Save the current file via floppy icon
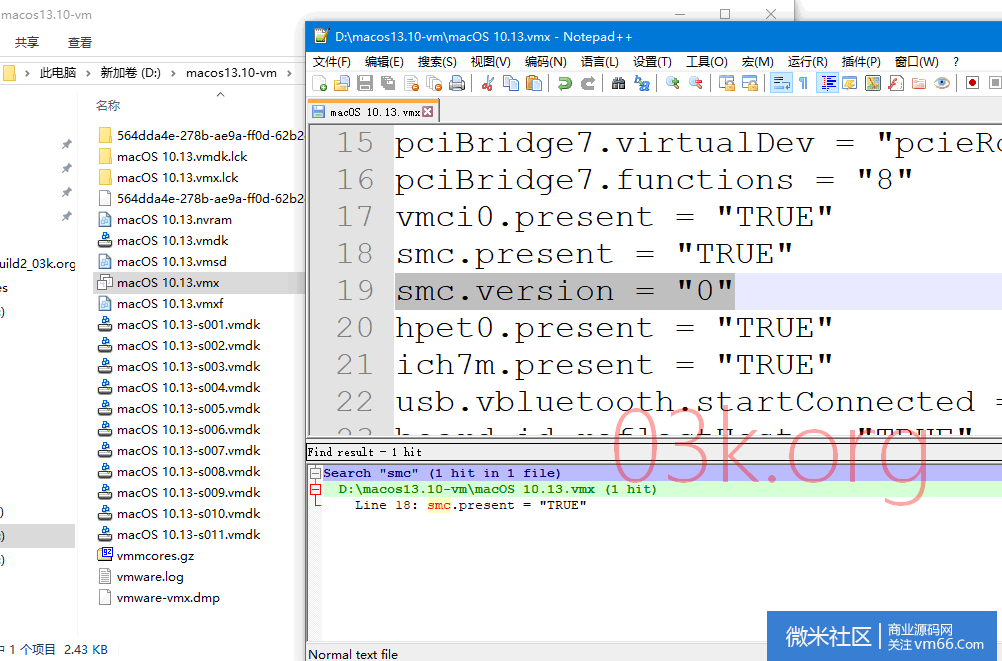The image size is (1002, 661). coord(365,83)
